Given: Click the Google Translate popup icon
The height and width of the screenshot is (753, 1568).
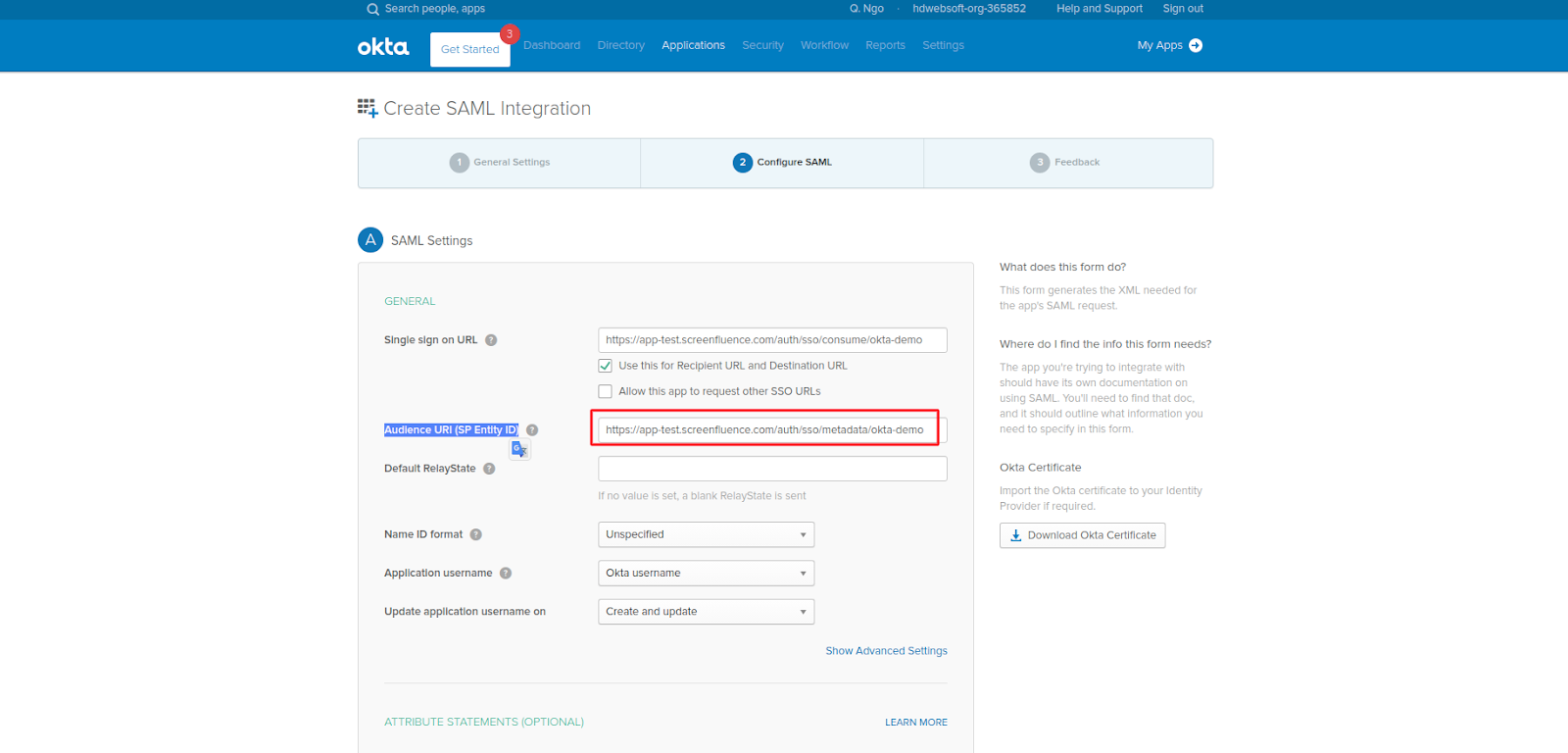Looking at the screenshot, I should [x=519, y=449].
